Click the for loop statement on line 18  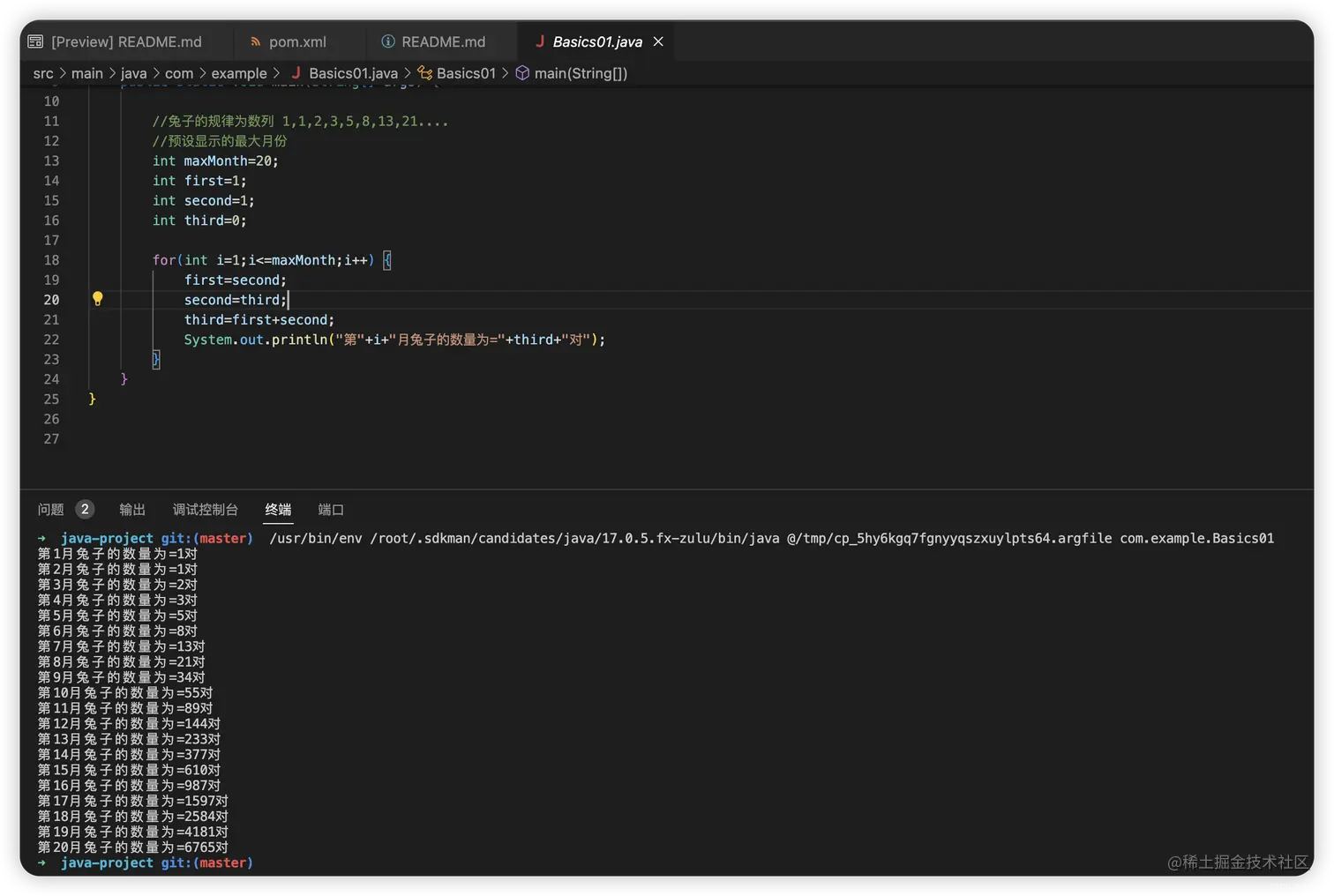[x=272, y=260]
